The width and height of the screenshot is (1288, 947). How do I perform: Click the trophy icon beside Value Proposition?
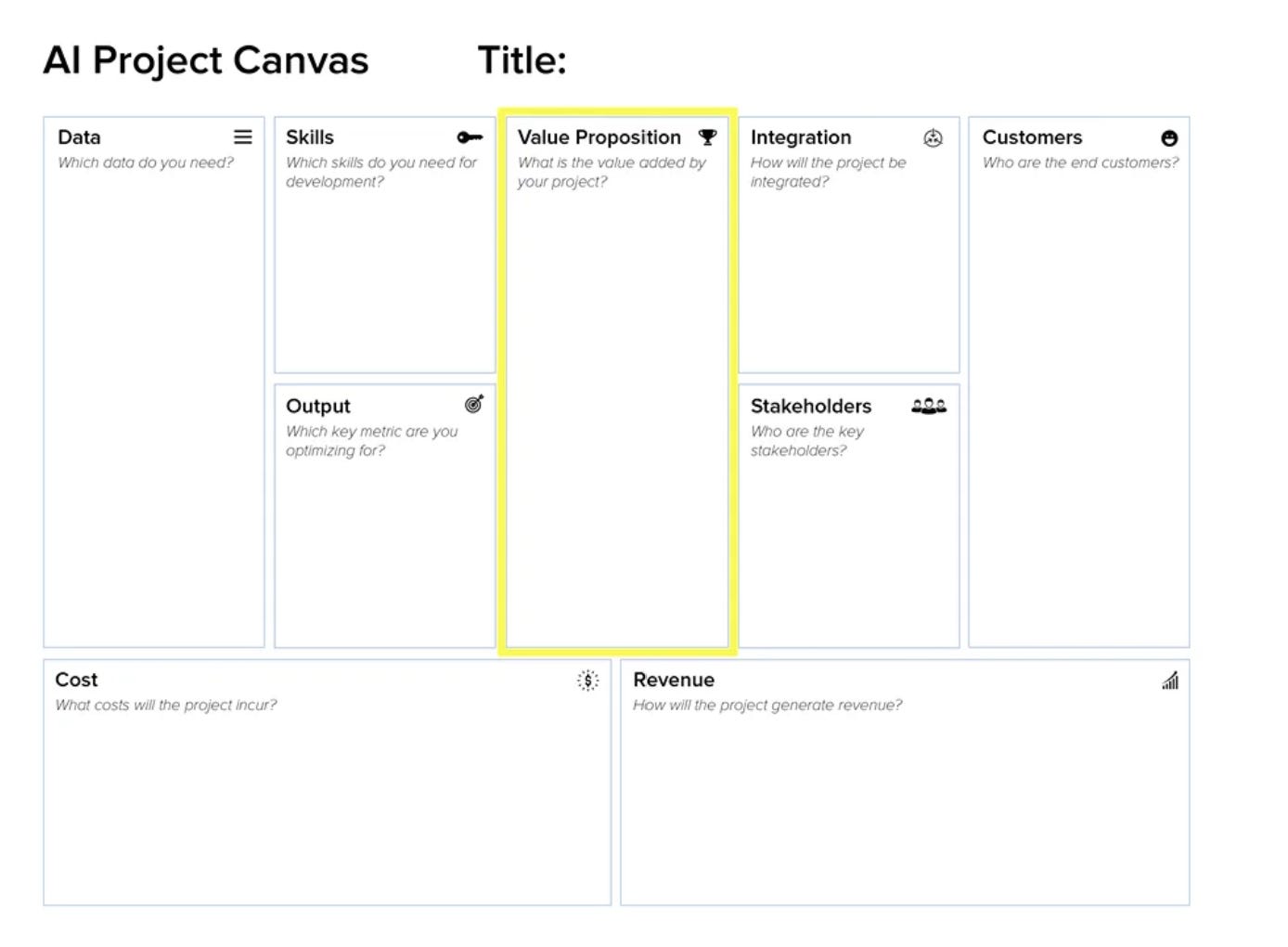coord(708,137)
